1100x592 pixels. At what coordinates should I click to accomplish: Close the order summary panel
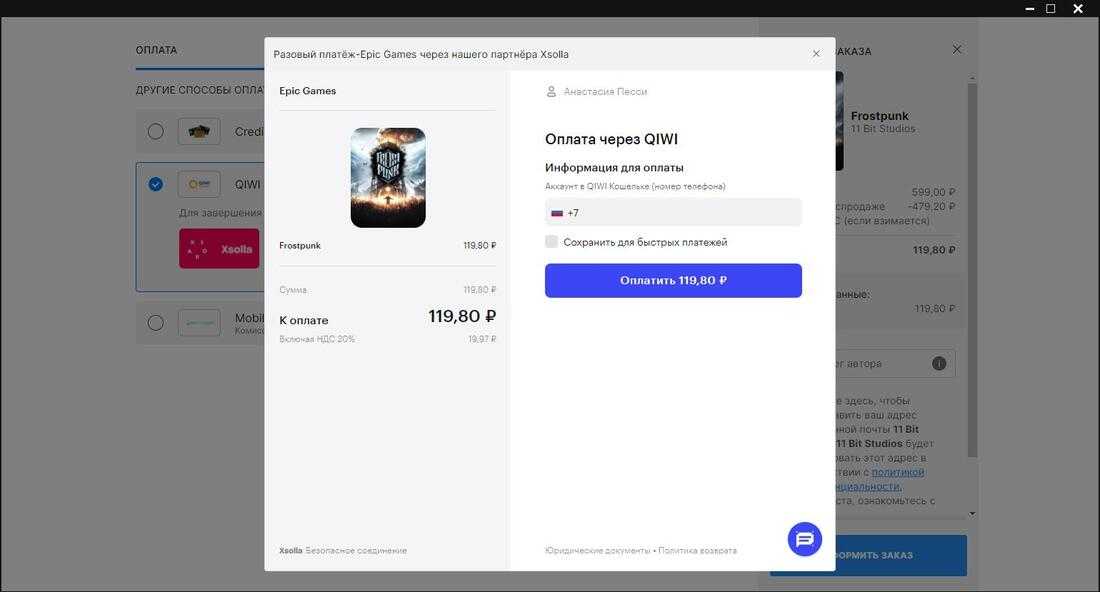957,50
